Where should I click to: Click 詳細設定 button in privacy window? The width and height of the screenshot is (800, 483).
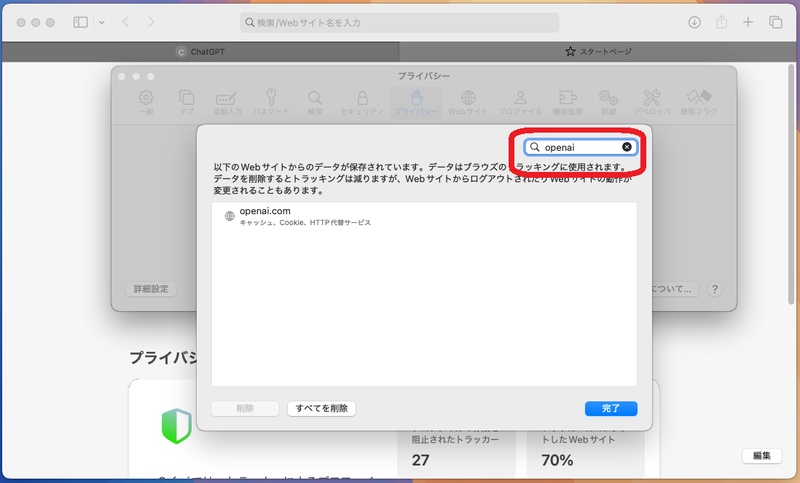pyautogui.click(x=151, y=289)
